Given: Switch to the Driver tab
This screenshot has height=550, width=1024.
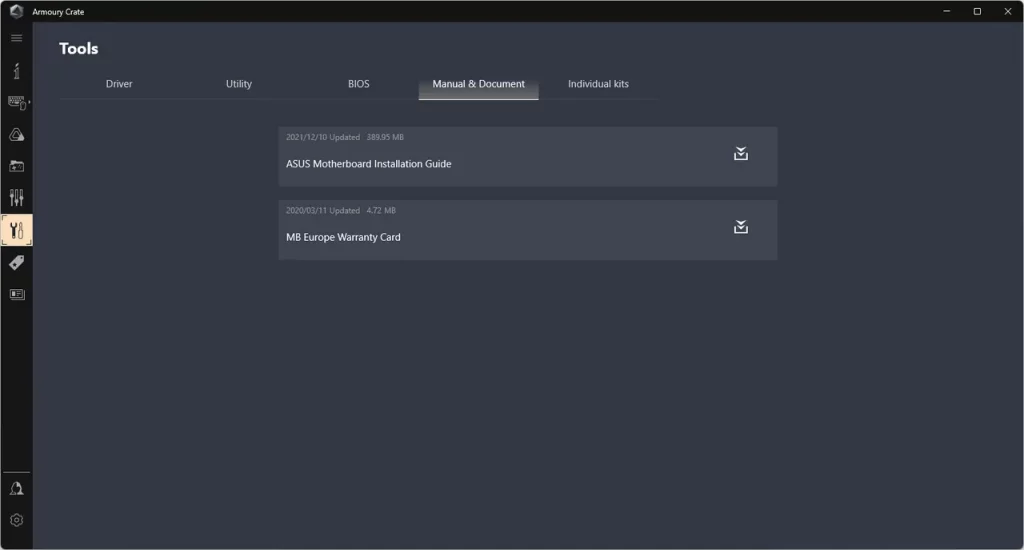Looking at the screenshot, I should (119, 84).
